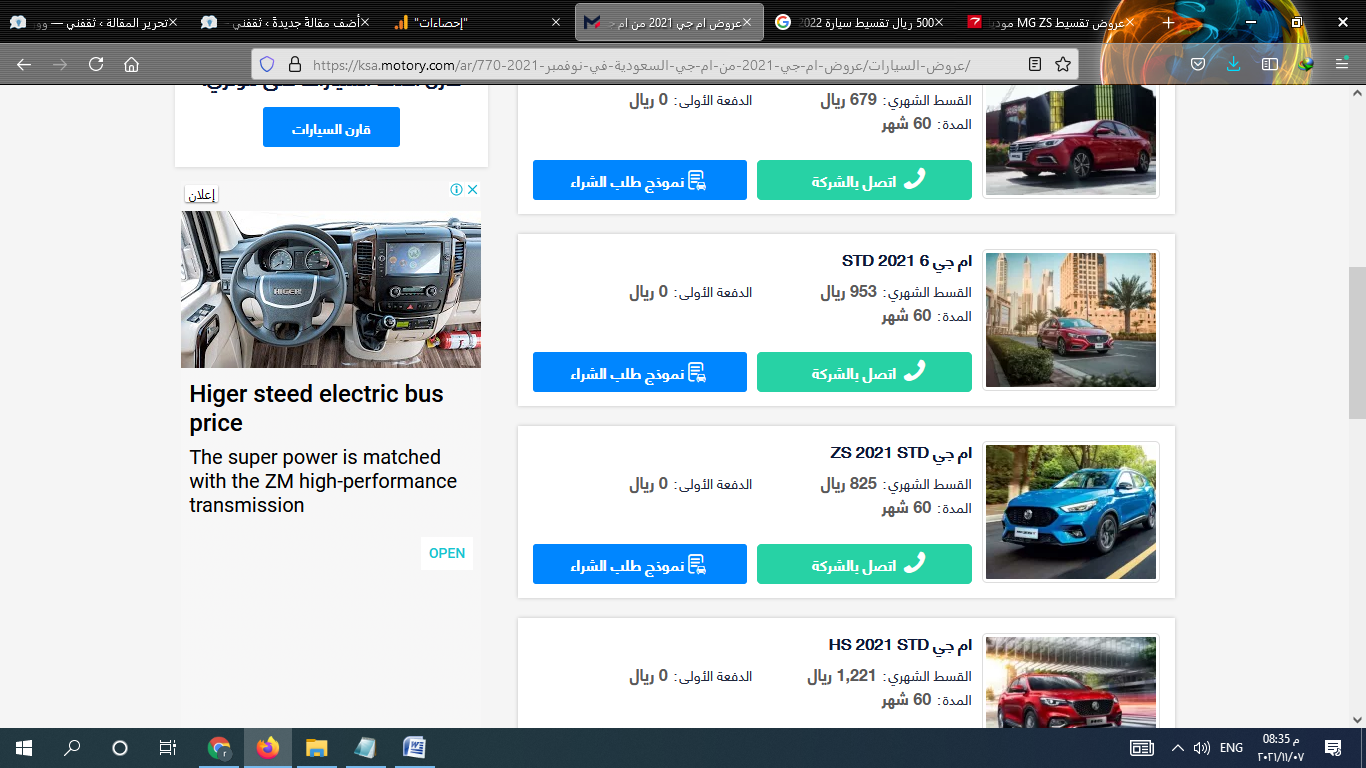Open the Firefox home page

pyautogui.click(x=131, y=64)
